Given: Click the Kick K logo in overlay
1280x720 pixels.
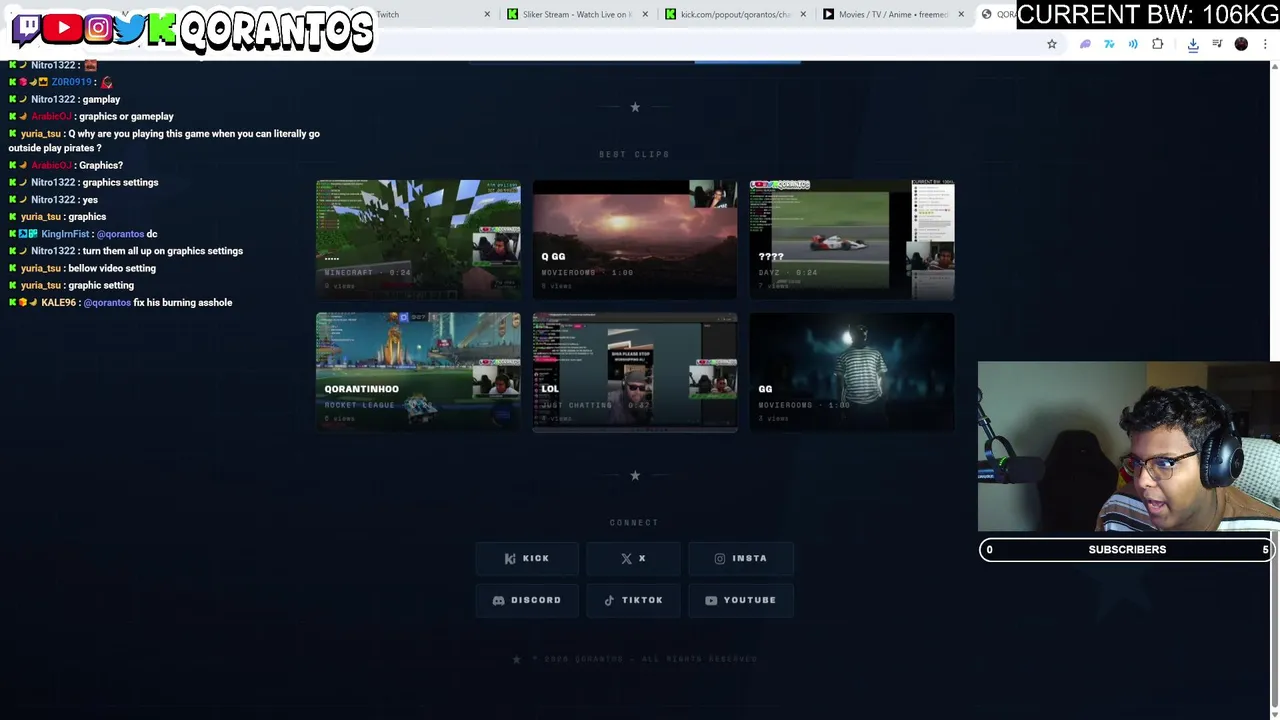Looking at the screenshot, I should coord(161,29).
